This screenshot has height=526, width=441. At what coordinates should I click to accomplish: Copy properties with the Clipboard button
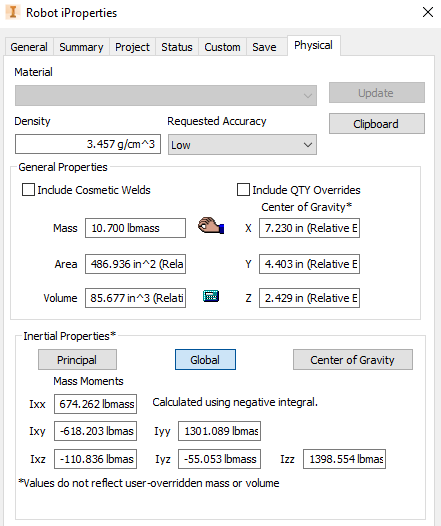click(377, 124)
